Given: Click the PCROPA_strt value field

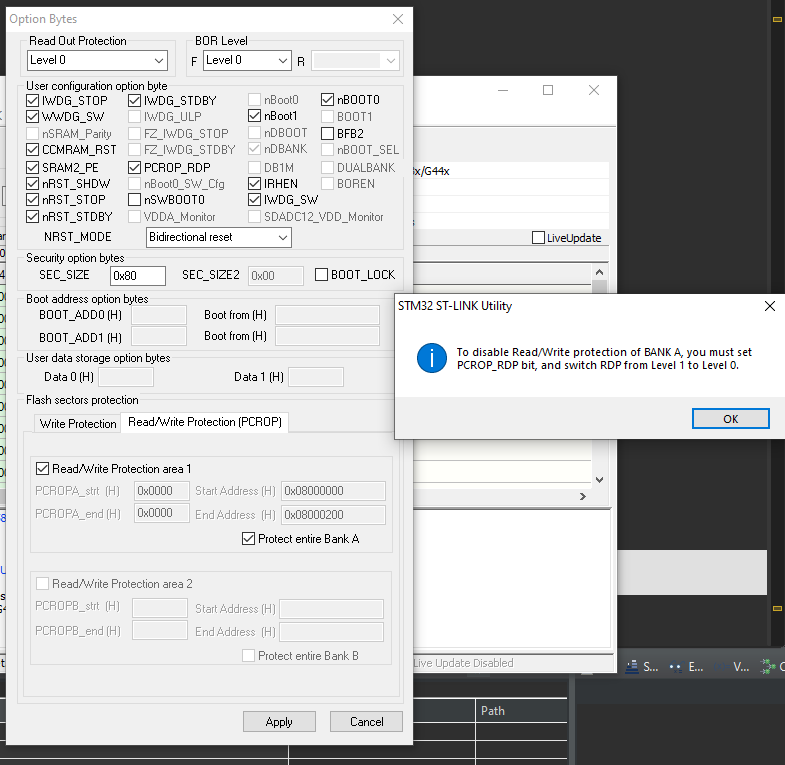Looking at the screenshot, I should [162, 491].
